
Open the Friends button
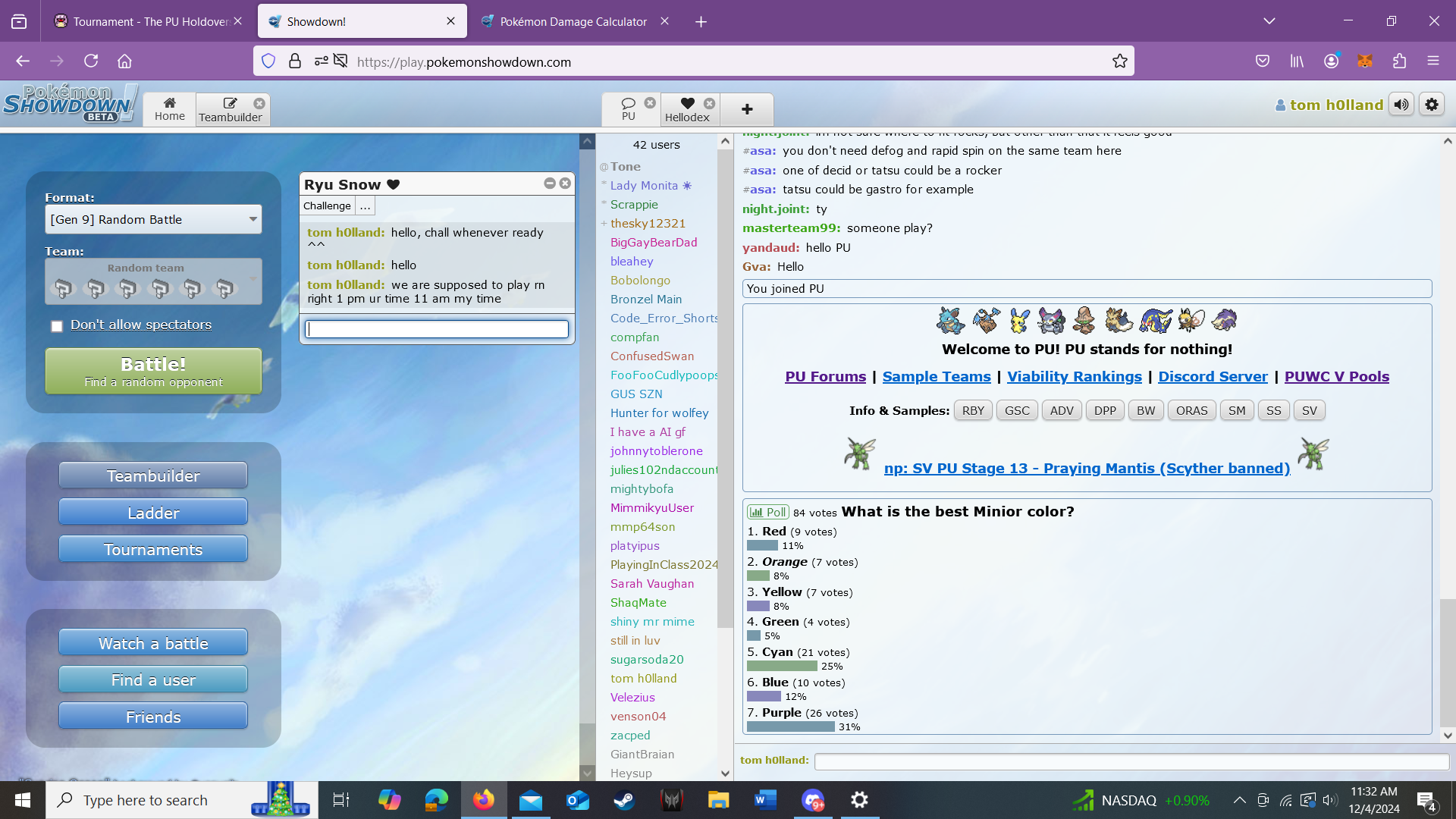coord(153,717)
